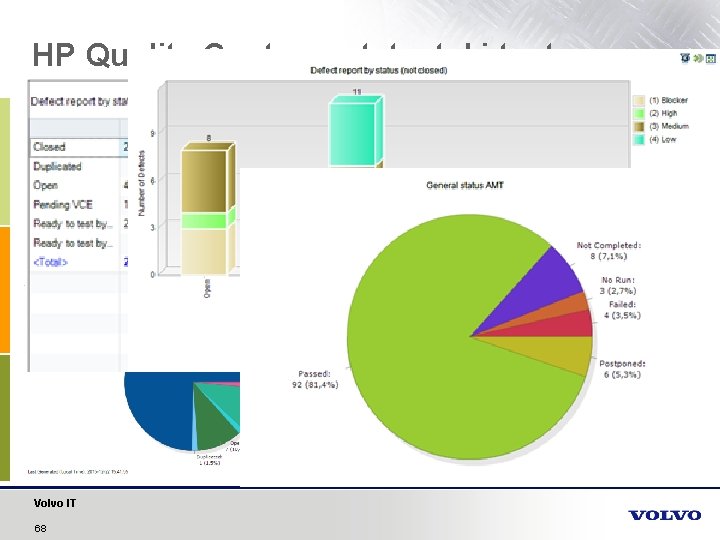
Task: Click the 'Postponed: 6 (5,3%)' label
Action: point(622,369)
